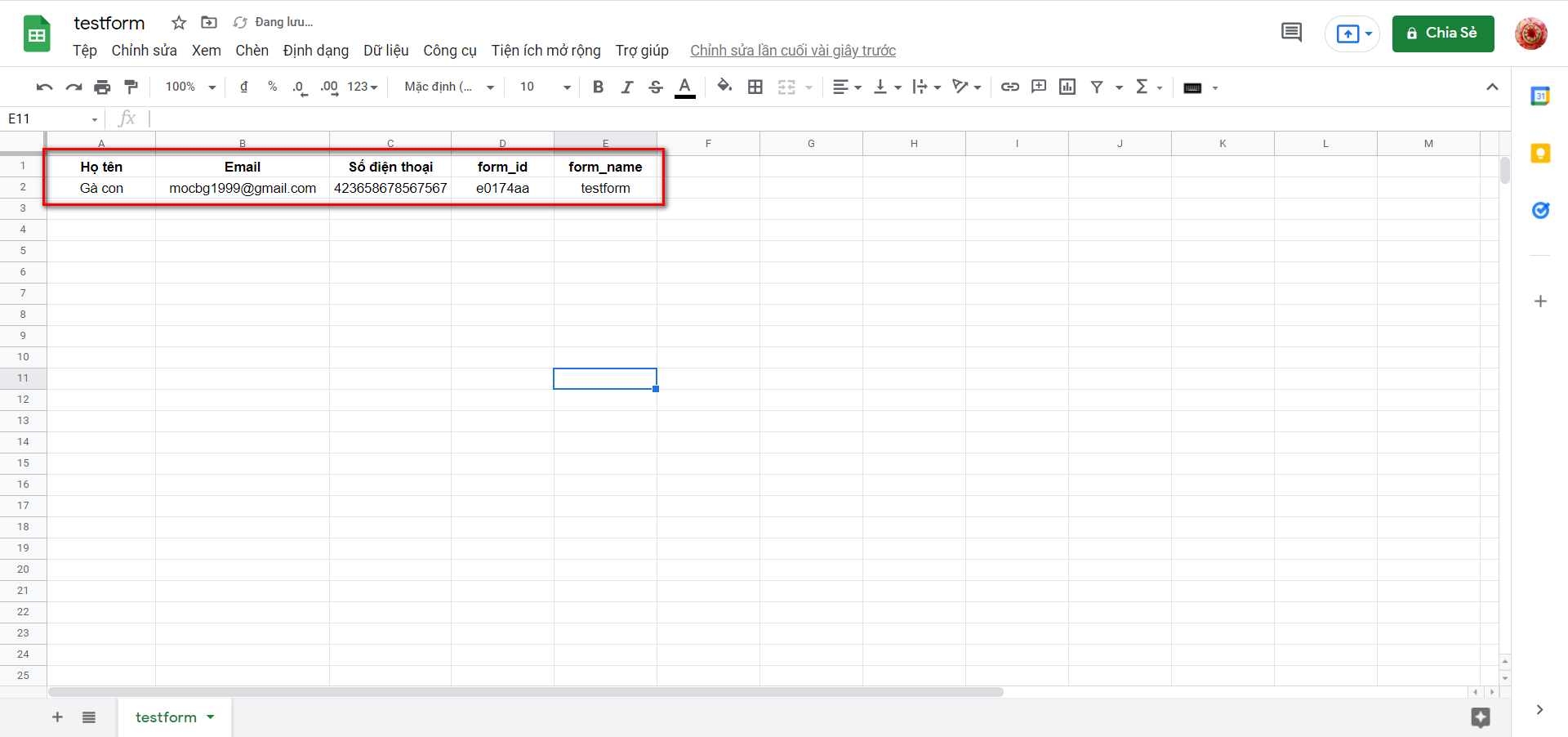1568x737 pixels.
Task: Click the Undo icon
Action: pyautogui.click(x=45, y=87)
